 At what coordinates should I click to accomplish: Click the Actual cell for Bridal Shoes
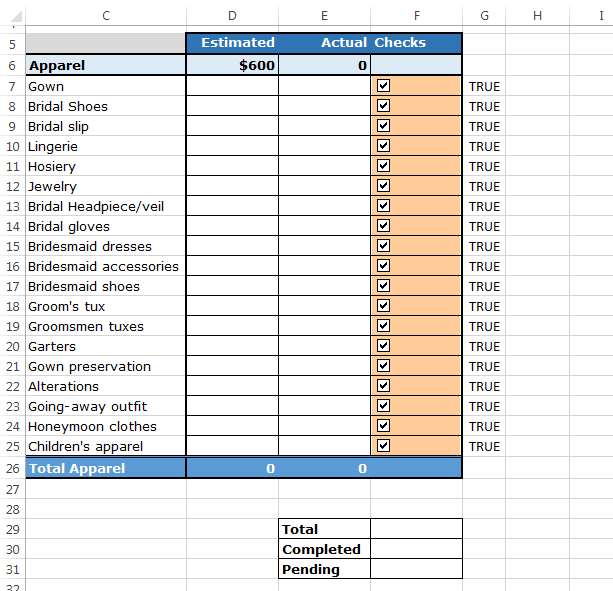pyautogui.click(x=324, y=106)
